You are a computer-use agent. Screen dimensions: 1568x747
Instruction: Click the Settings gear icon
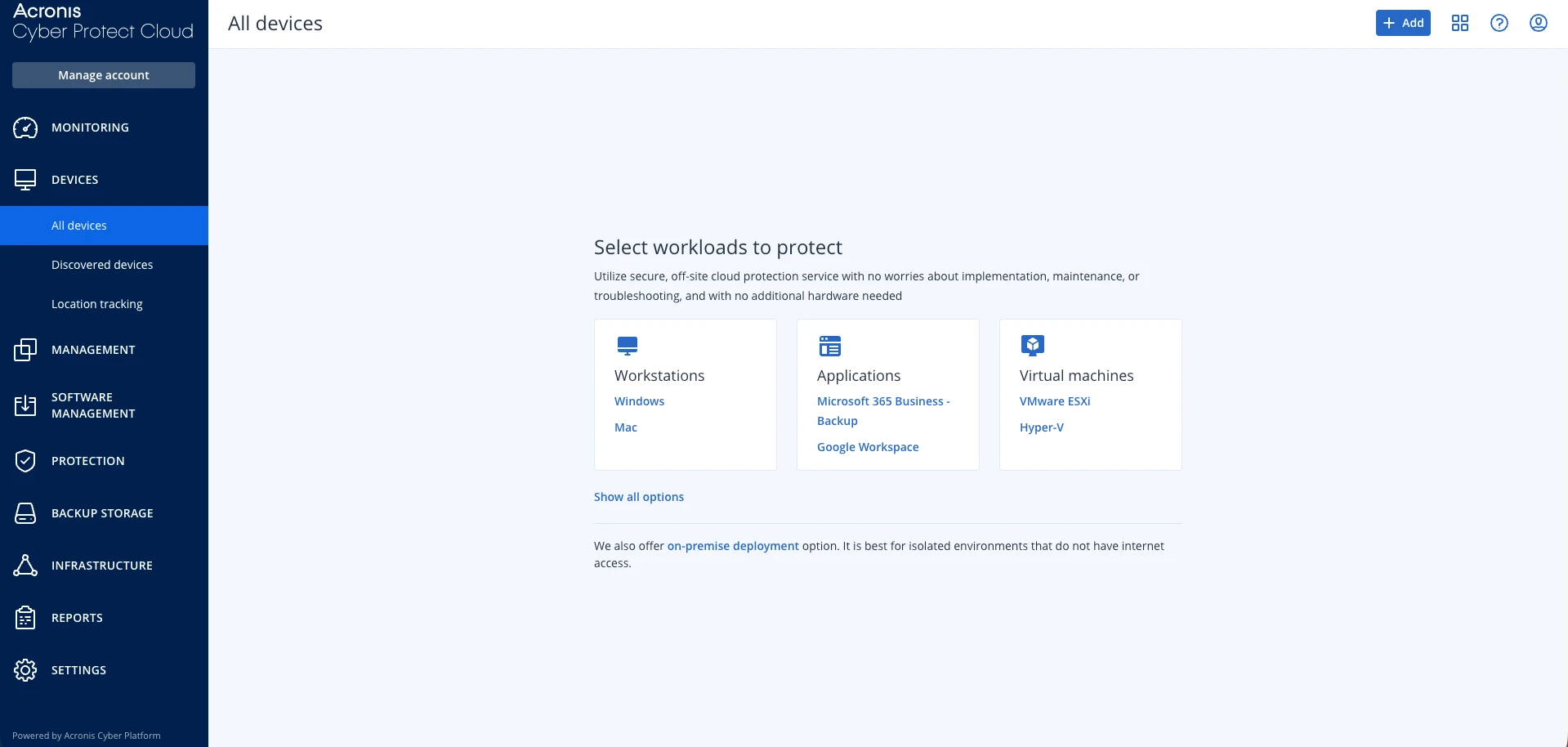25,670
